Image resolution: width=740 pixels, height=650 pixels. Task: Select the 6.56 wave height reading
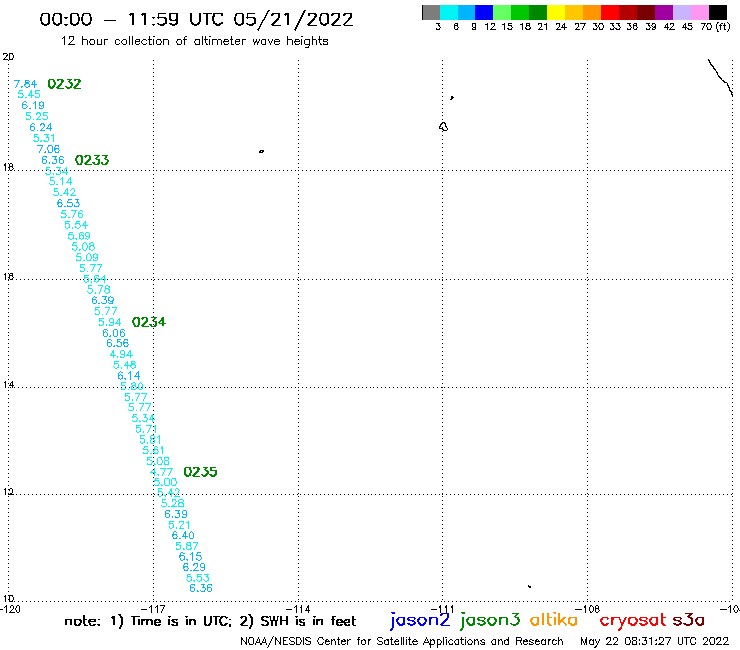(x=118, y=343)
